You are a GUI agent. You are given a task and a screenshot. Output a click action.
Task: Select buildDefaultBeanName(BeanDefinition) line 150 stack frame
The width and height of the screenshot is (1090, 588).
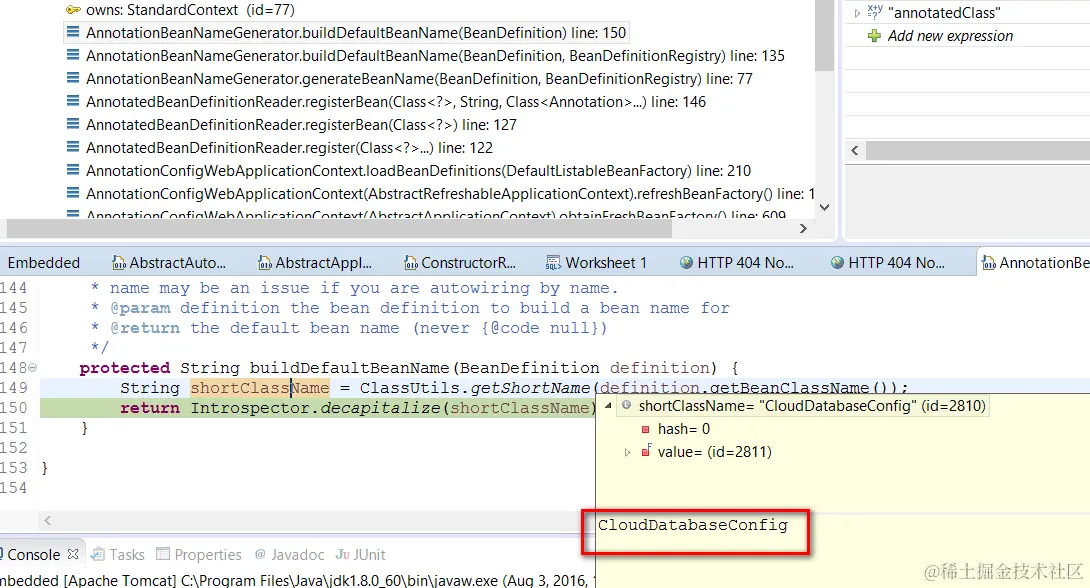coord(356,33)
